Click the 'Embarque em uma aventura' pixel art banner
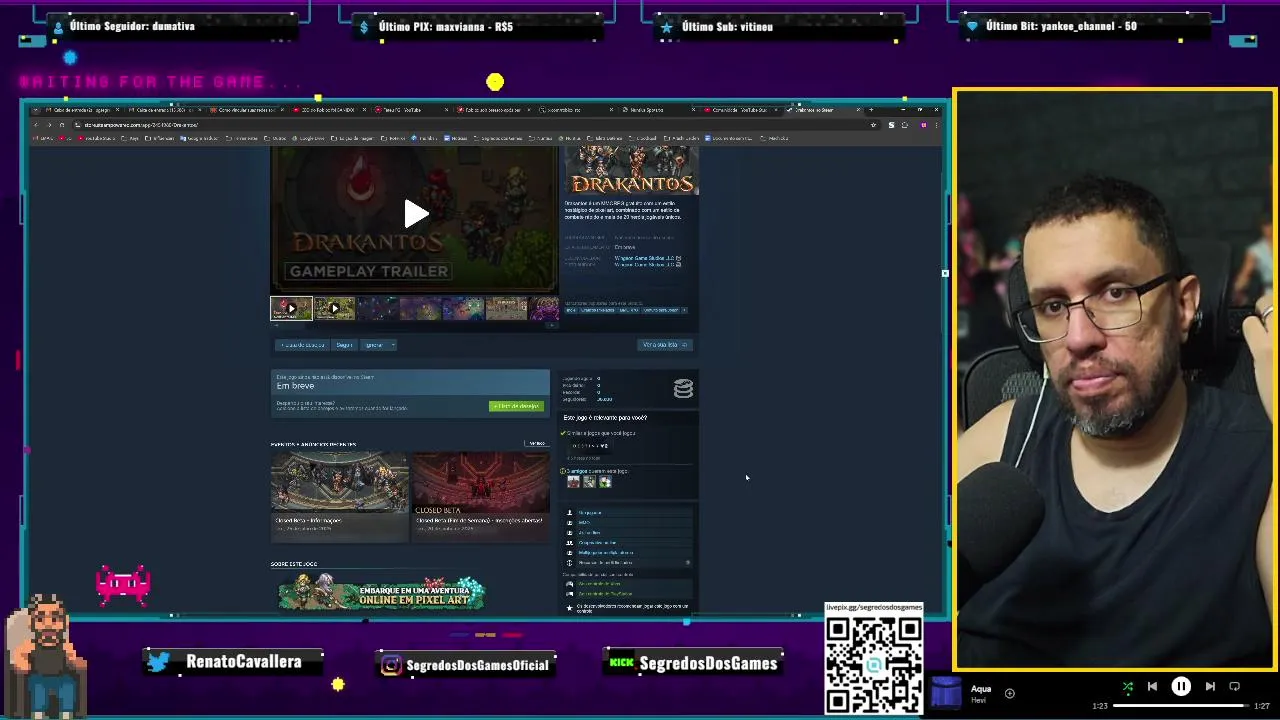Screen dimensions: 1280x720 point(381,593)
